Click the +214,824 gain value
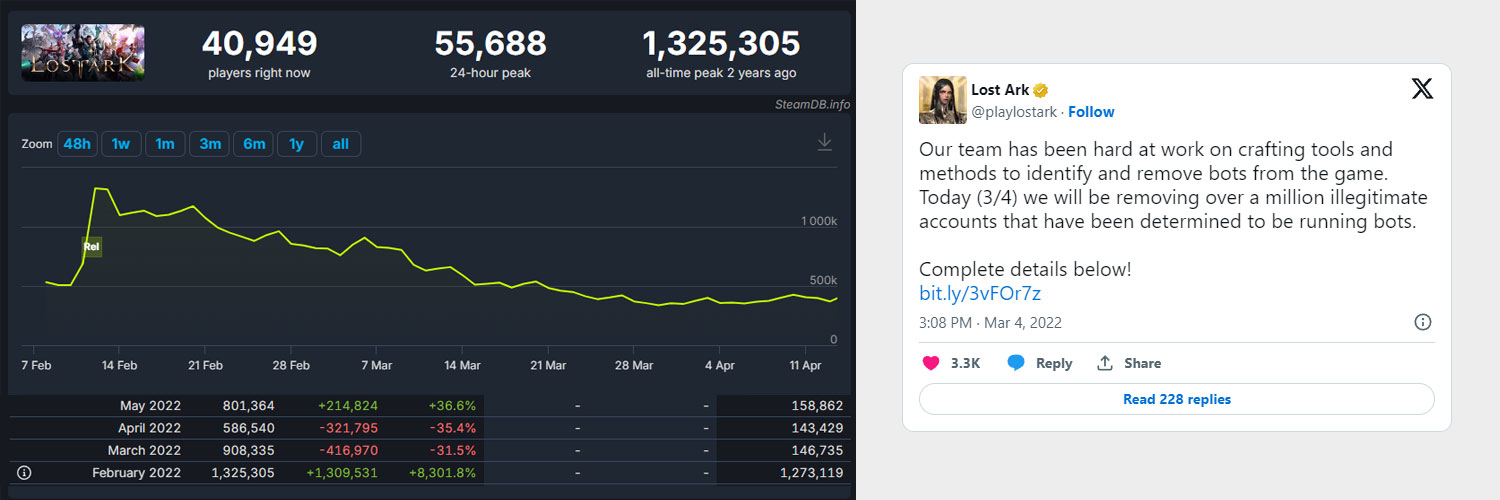 (x=348, y=406)
